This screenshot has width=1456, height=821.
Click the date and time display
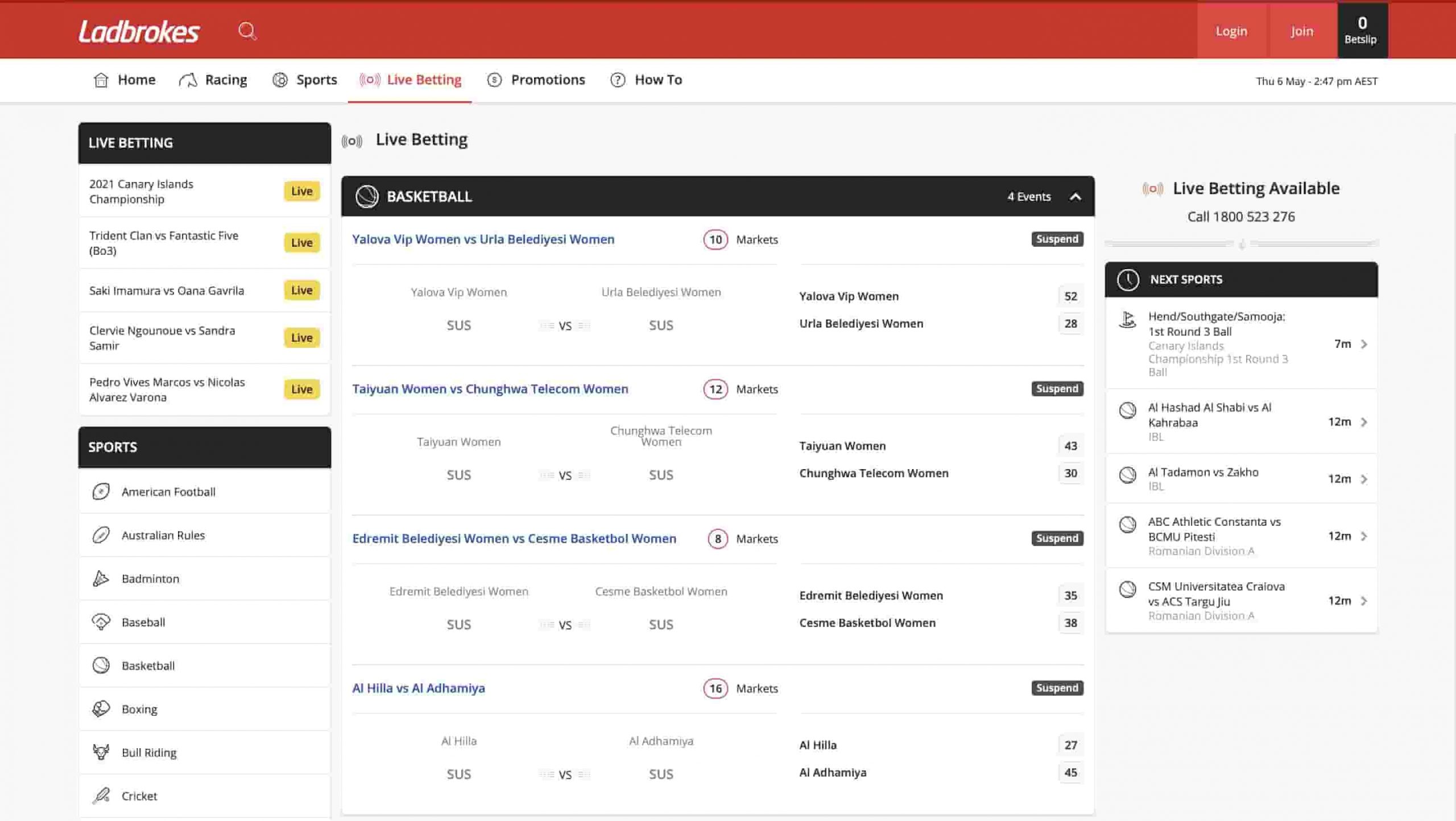click(x=1317, y=81)
